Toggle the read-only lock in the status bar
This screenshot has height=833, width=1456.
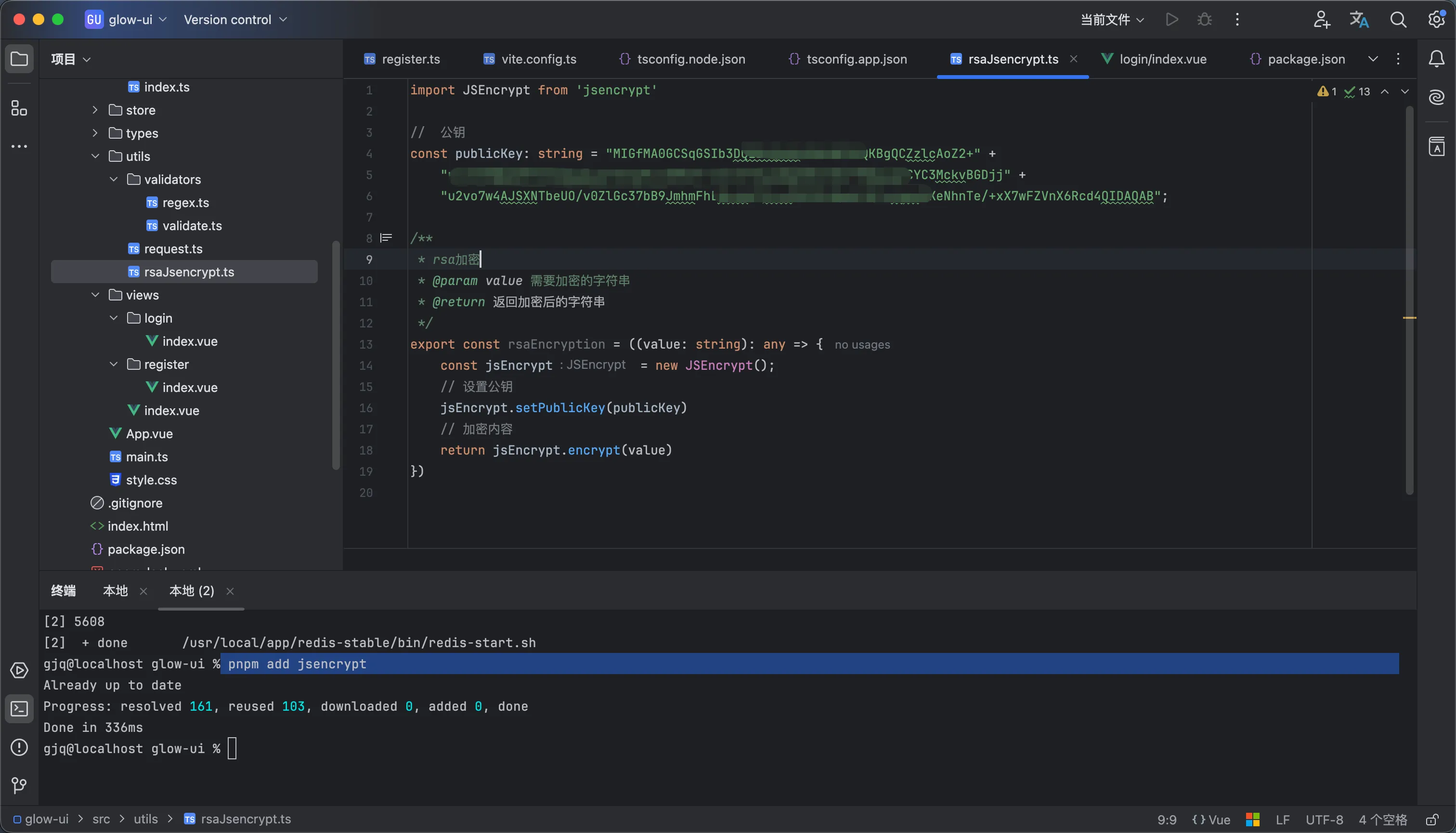1432,819
